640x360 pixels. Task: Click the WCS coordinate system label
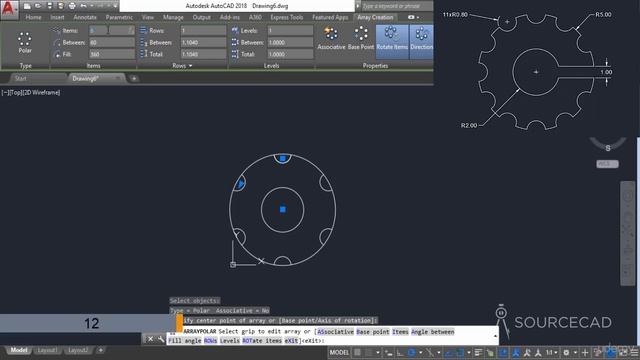[x=607, y=164]
